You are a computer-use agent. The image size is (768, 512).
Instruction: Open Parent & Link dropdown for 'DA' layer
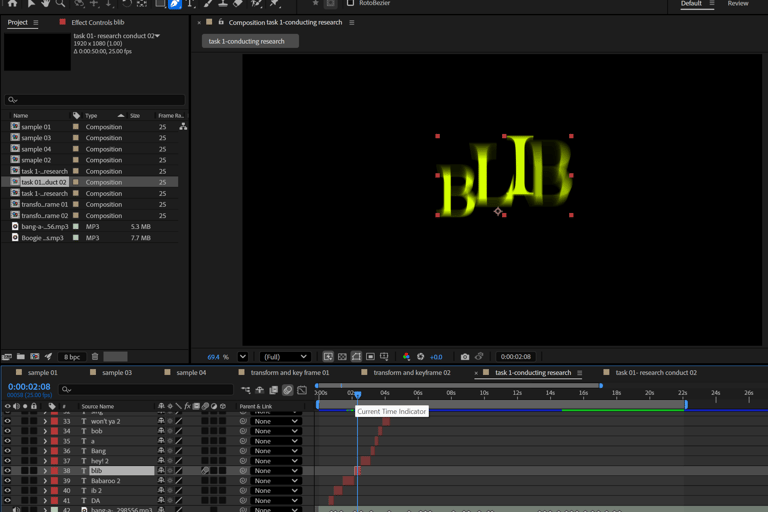pyautogui.click(x=276, y=501)
